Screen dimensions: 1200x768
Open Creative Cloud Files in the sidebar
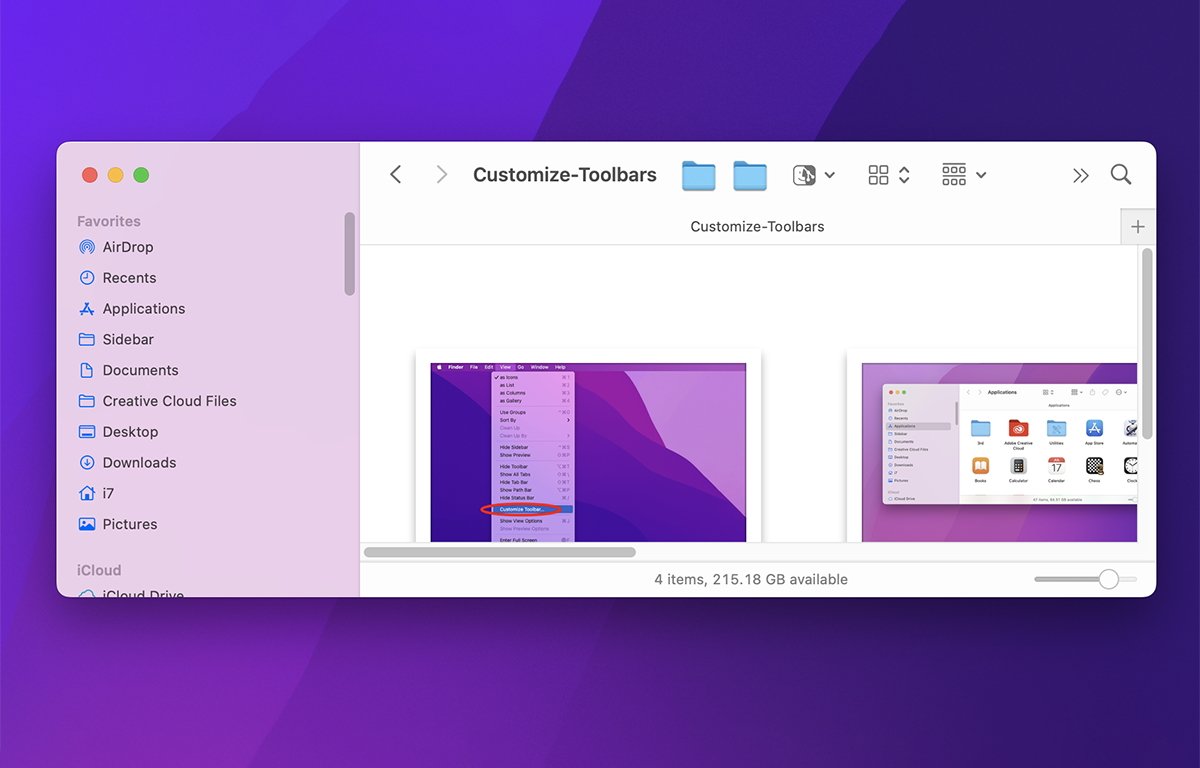click(169, 401)
